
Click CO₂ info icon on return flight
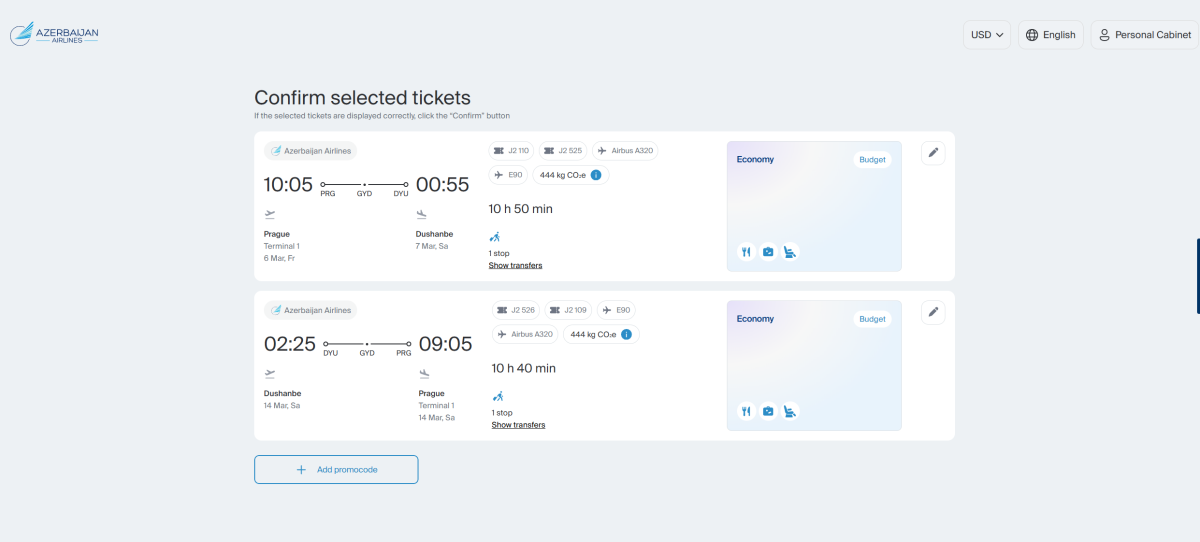coord(626,334)
